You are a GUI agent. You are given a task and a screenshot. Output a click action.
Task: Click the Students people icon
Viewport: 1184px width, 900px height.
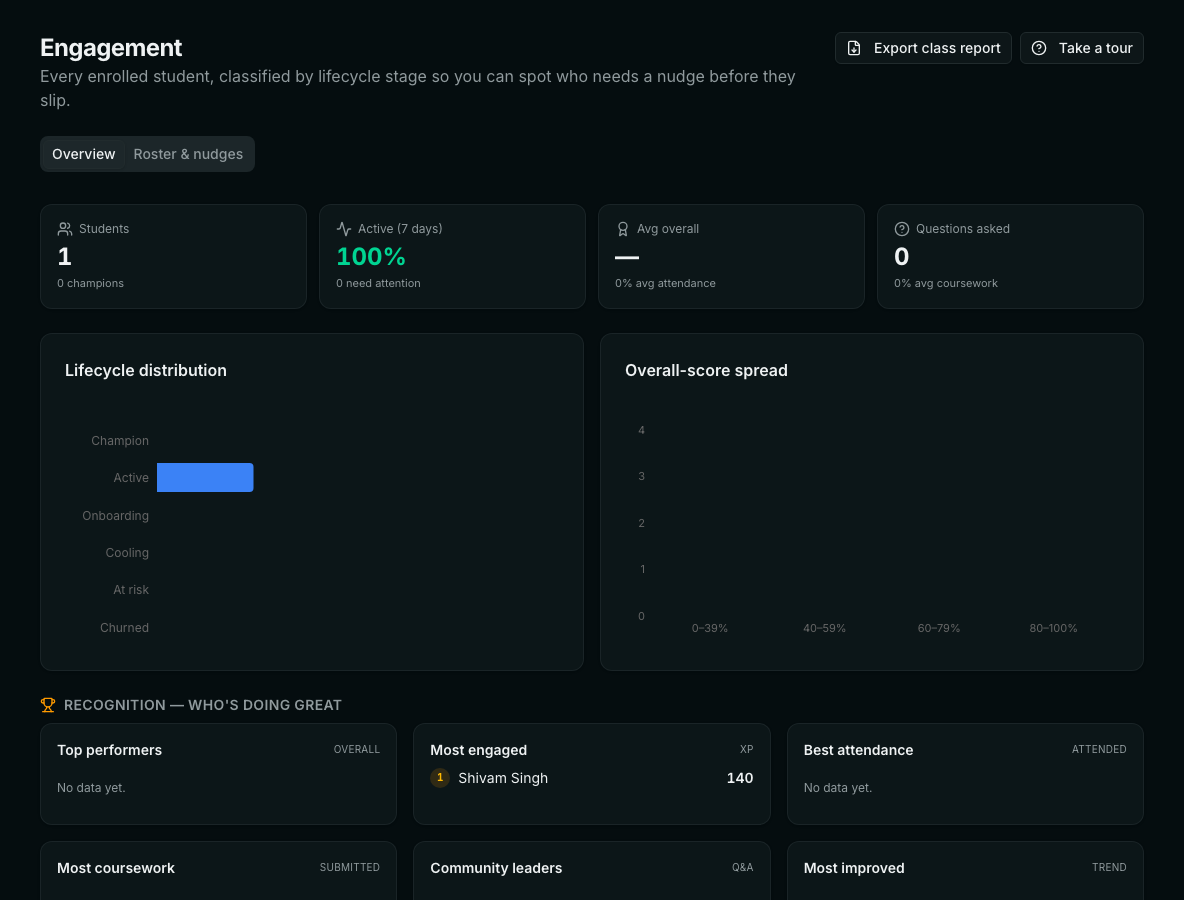pos(65,229)
